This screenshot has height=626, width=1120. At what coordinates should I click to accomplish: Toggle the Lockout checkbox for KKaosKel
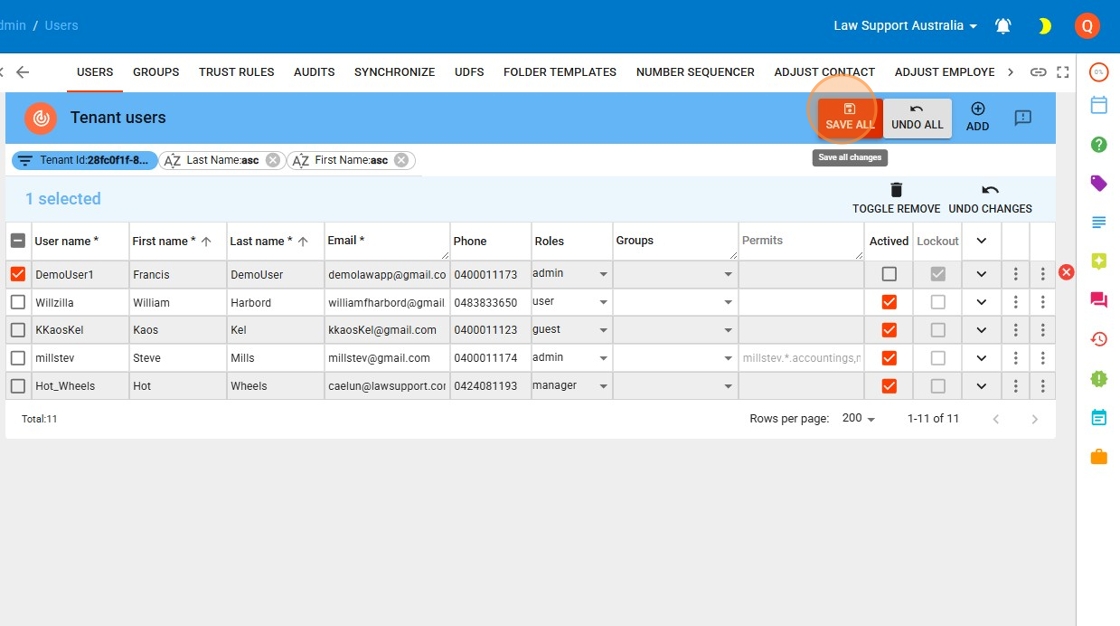(x=937, y=330)
